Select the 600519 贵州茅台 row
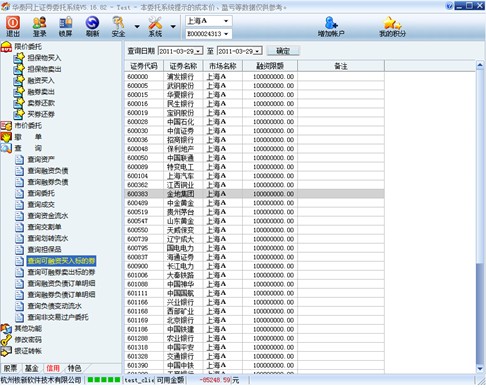The height and width of the screenshot is (388, 486). tap(255, 212)
